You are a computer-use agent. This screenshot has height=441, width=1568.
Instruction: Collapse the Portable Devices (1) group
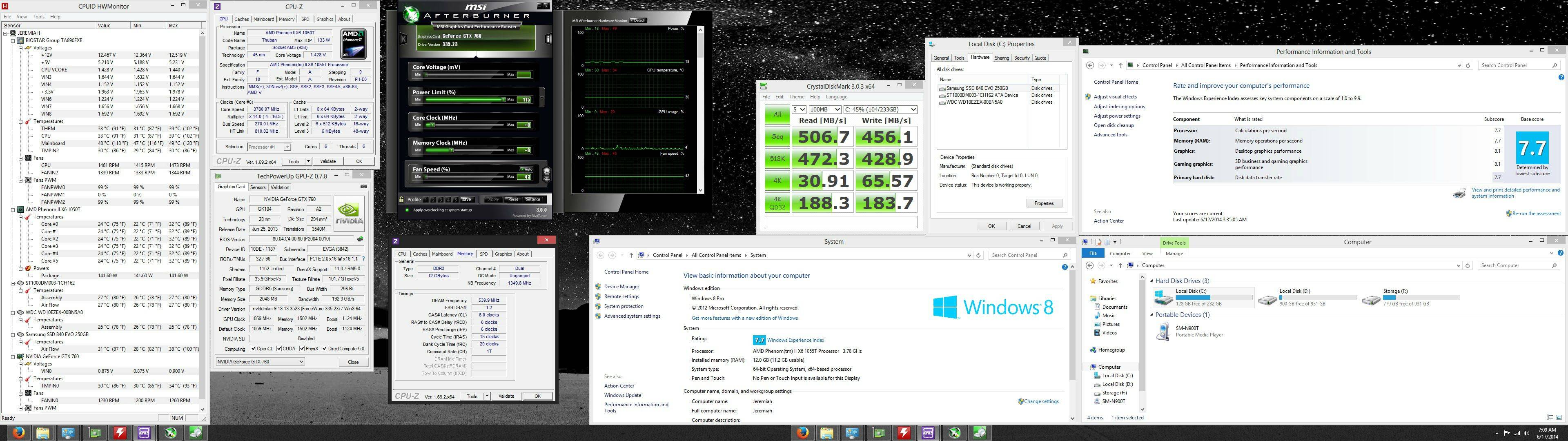click(1151, 315)
